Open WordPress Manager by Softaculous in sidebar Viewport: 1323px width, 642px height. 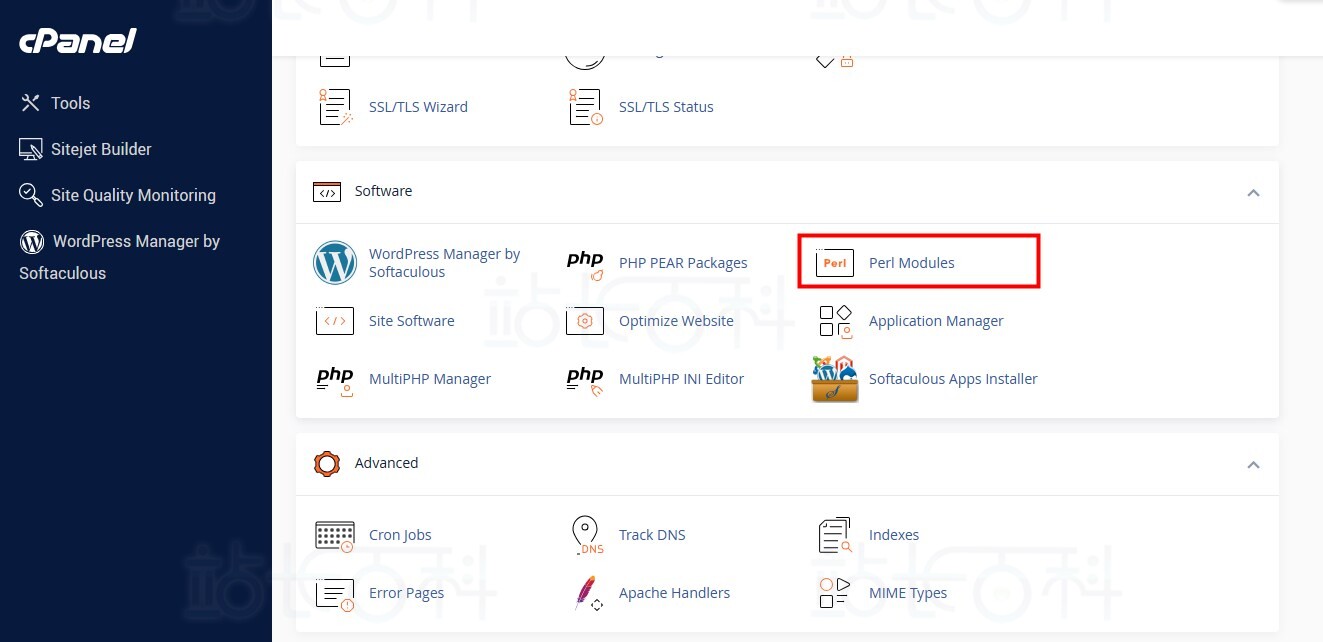[x=119, y=257]
